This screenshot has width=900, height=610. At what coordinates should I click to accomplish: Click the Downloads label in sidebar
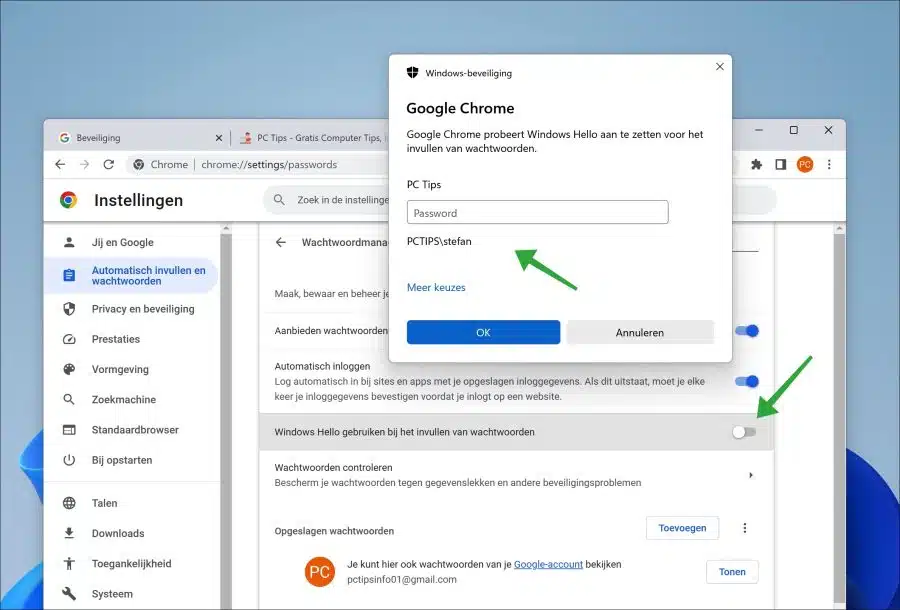[118, 533]
